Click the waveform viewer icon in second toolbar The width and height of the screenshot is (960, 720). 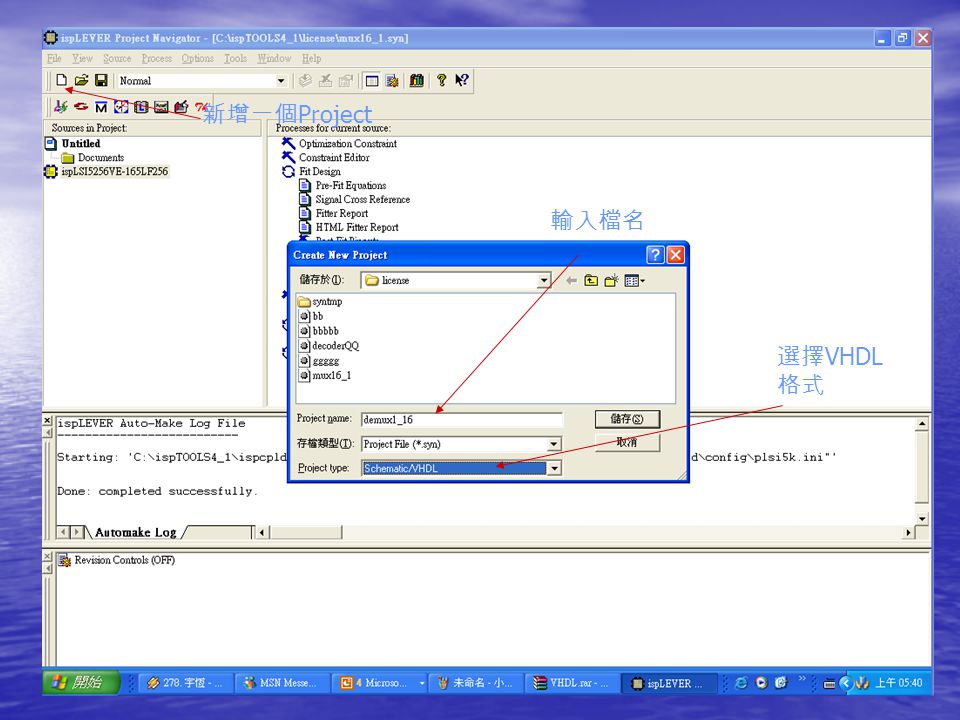(x=161, y=107)
